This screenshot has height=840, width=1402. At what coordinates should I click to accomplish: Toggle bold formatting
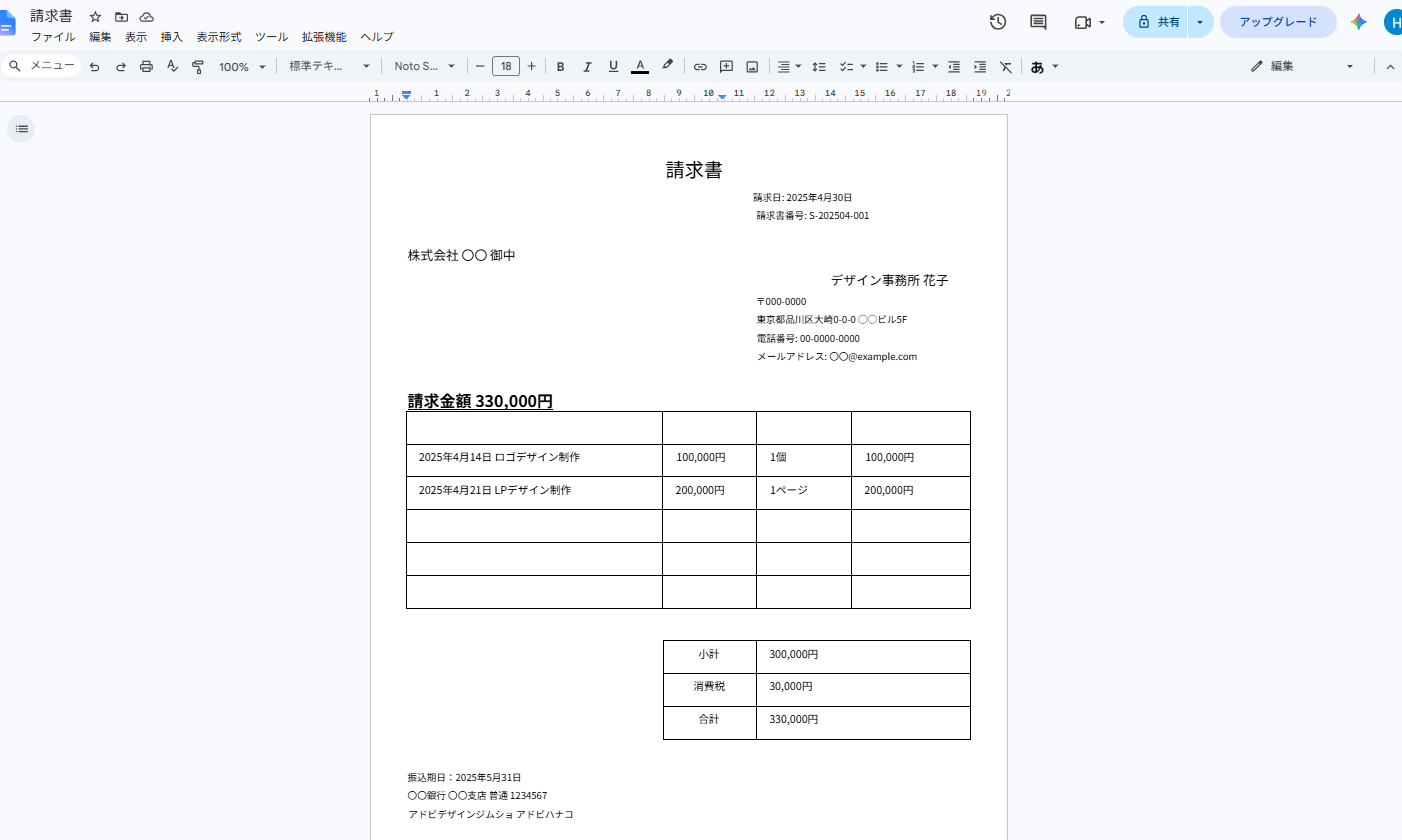pyautogui.click(x=561, y=67)
